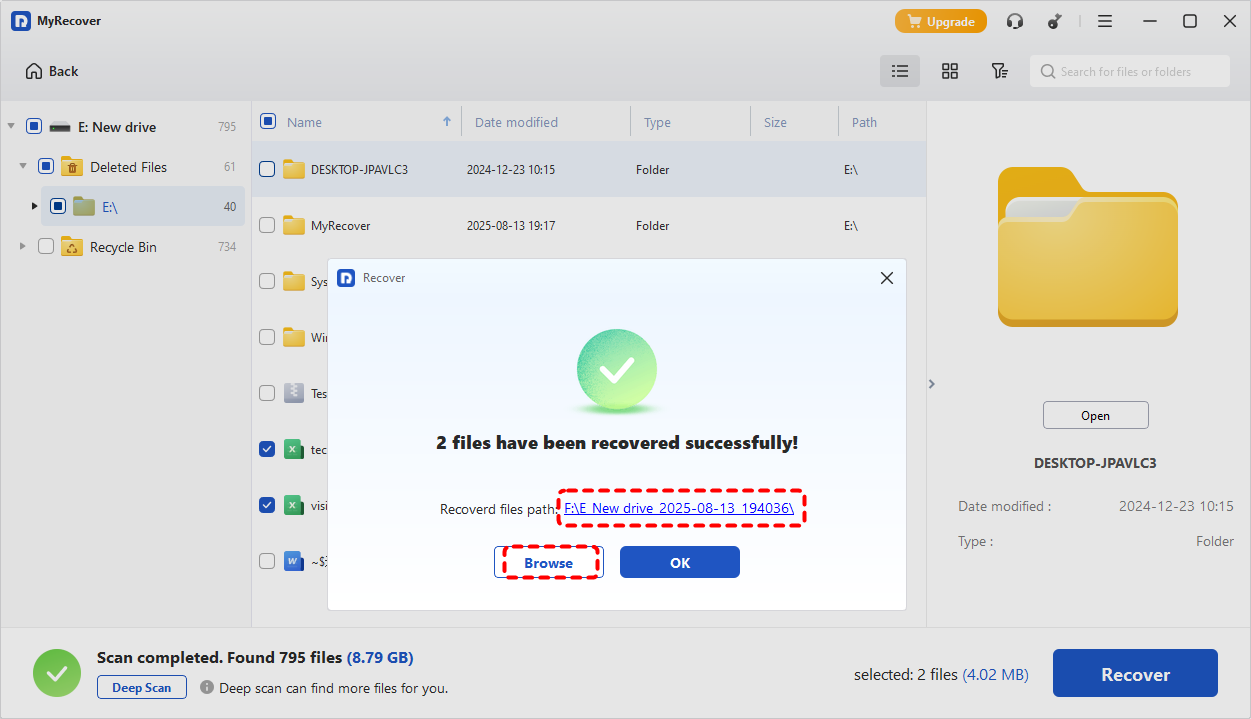This screenshot has width=1251, height=719.
Task: Click the blue Recover button
Action: pos(1135,673)
